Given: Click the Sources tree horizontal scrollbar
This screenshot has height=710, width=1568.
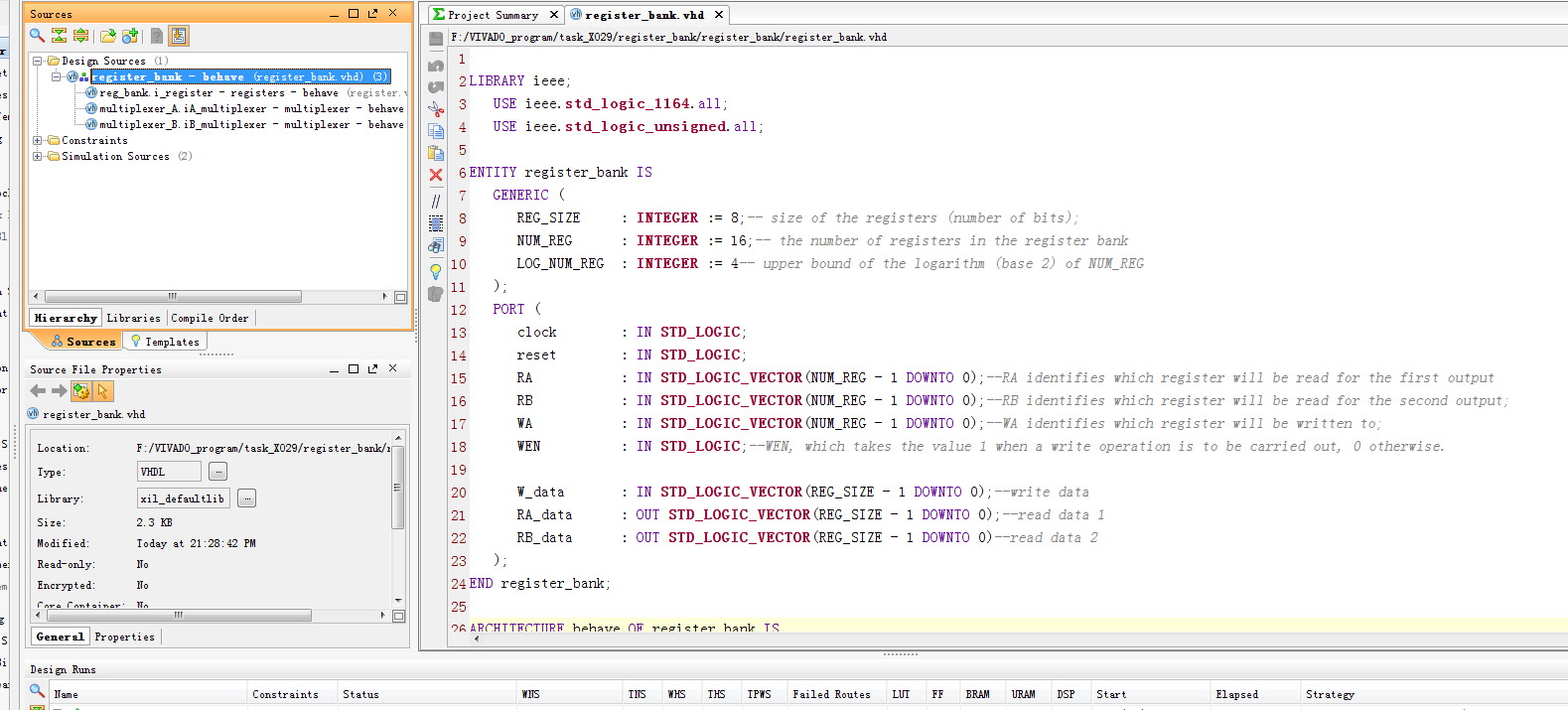Looking at the screenshot, I should tap(173, 296).
